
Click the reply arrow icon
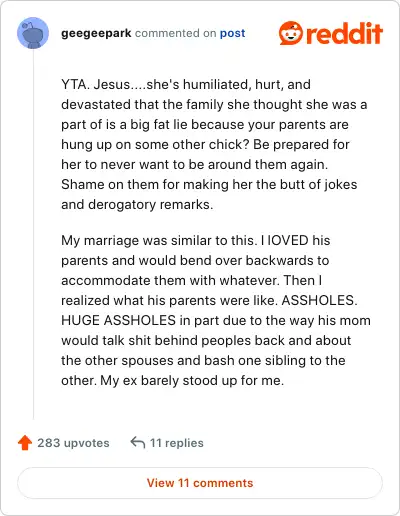138,443
